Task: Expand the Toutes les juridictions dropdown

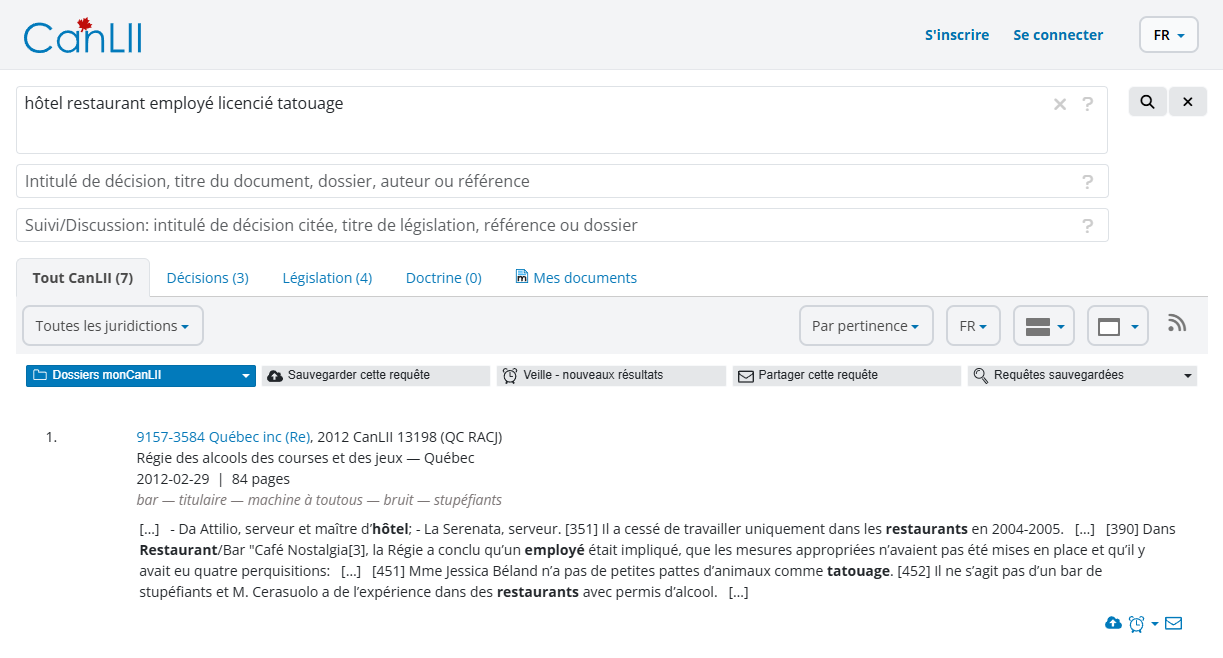Action: pyautogui.click(x=113, y=326)
